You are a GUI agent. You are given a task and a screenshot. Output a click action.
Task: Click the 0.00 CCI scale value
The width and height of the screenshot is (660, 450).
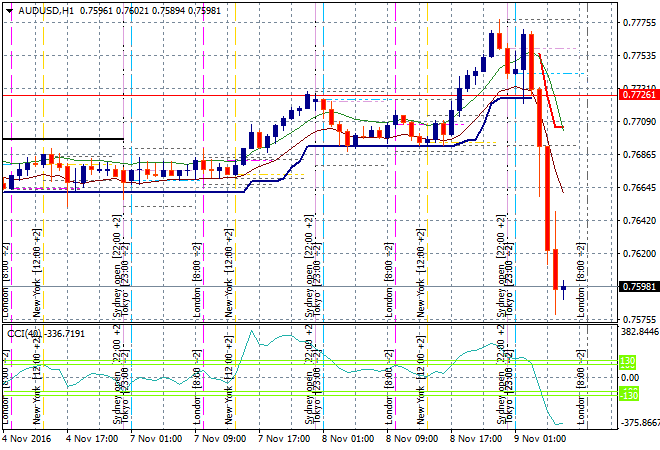coord(630,378)
